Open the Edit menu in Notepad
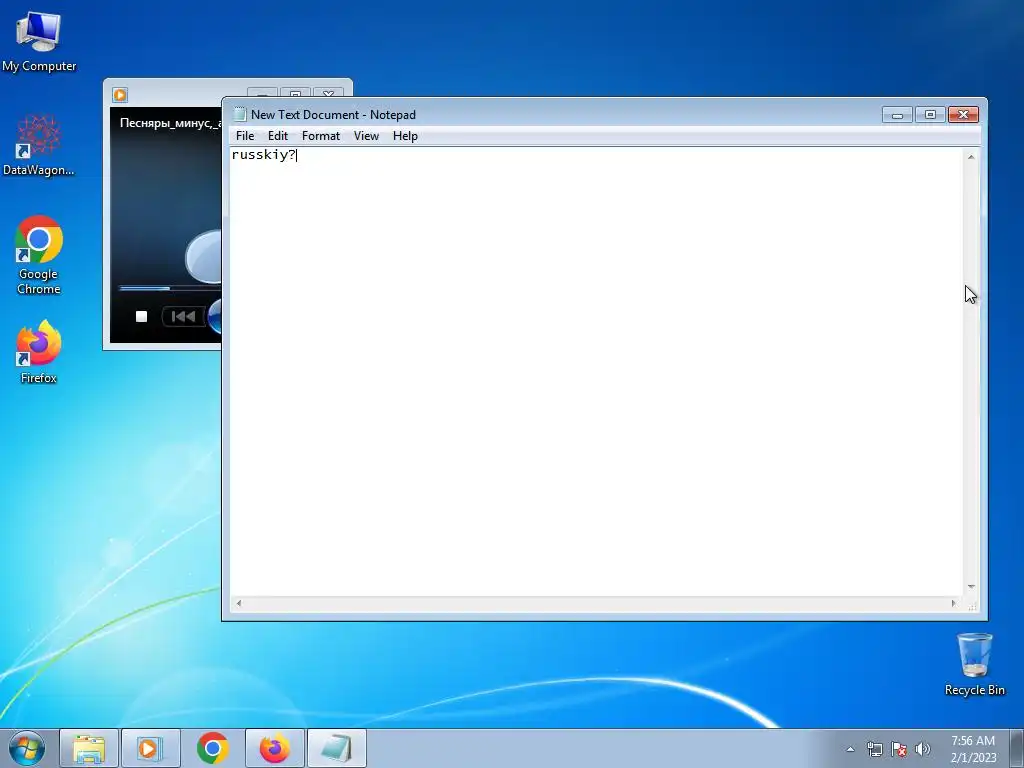The width and height of the screenshot is (1024, 768). pos(278,136)
